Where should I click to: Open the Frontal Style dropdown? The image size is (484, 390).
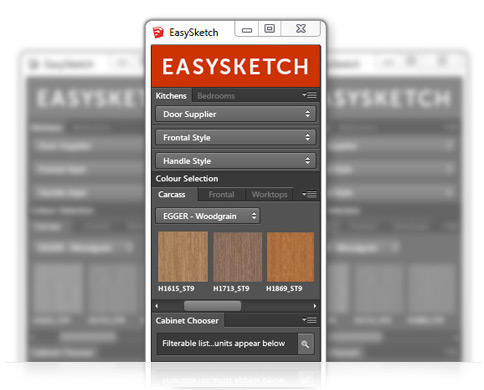point(236,137)
